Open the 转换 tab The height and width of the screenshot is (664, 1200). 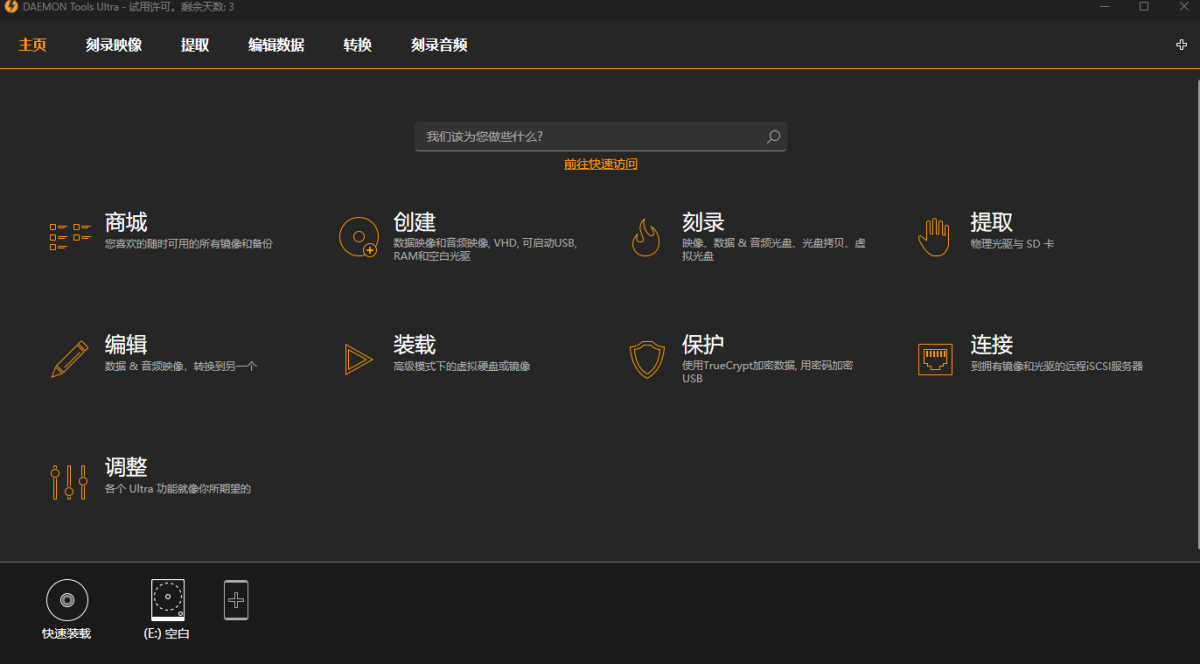pos(356,45)
